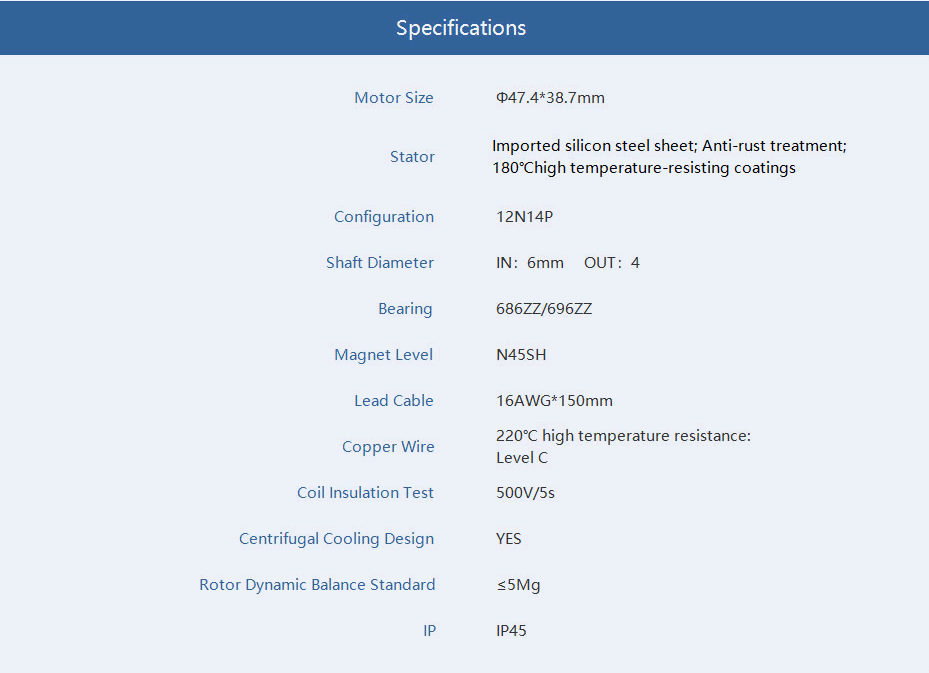Click the Specifications header title

pos(461,28)
